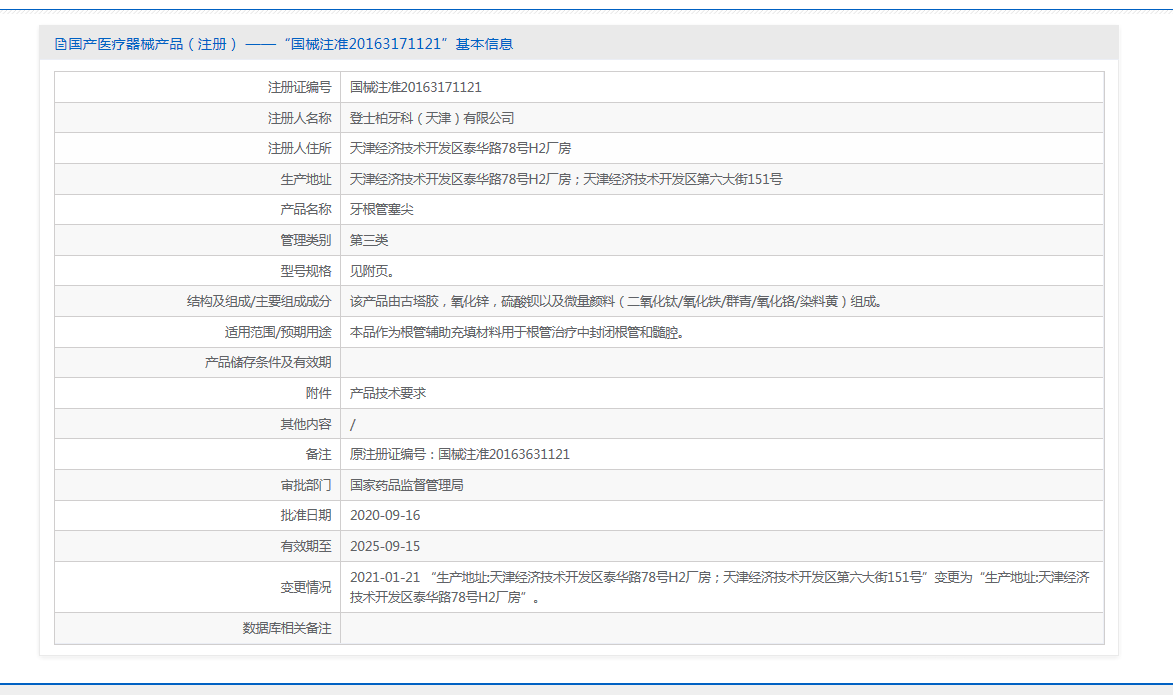Image resolution: width=1173 pixels, height=695 pixels.
Task: Click the 管理类别 value "第三类"
Action: point(367,239)
